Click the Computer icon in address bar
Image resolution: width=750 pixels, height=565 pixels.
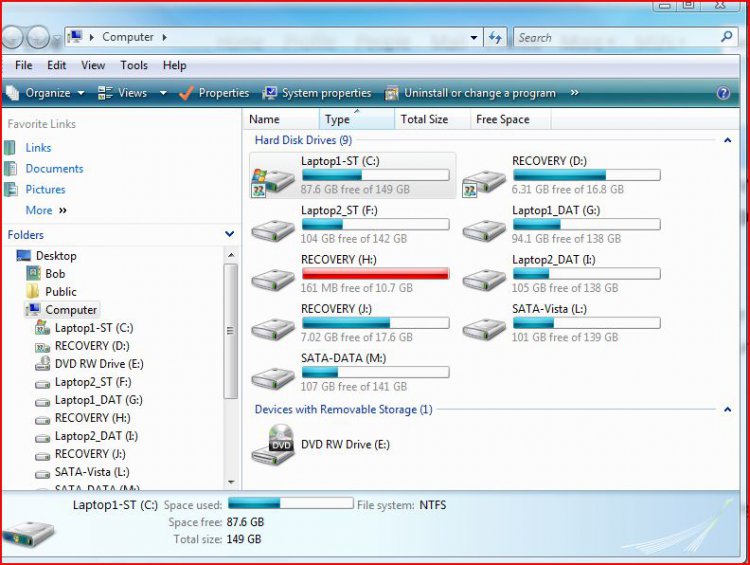pos(74,36)
